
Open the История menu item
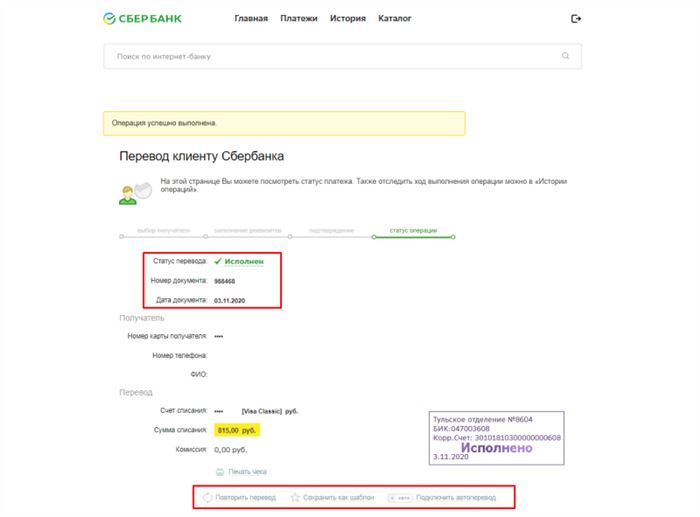[348, 18]
